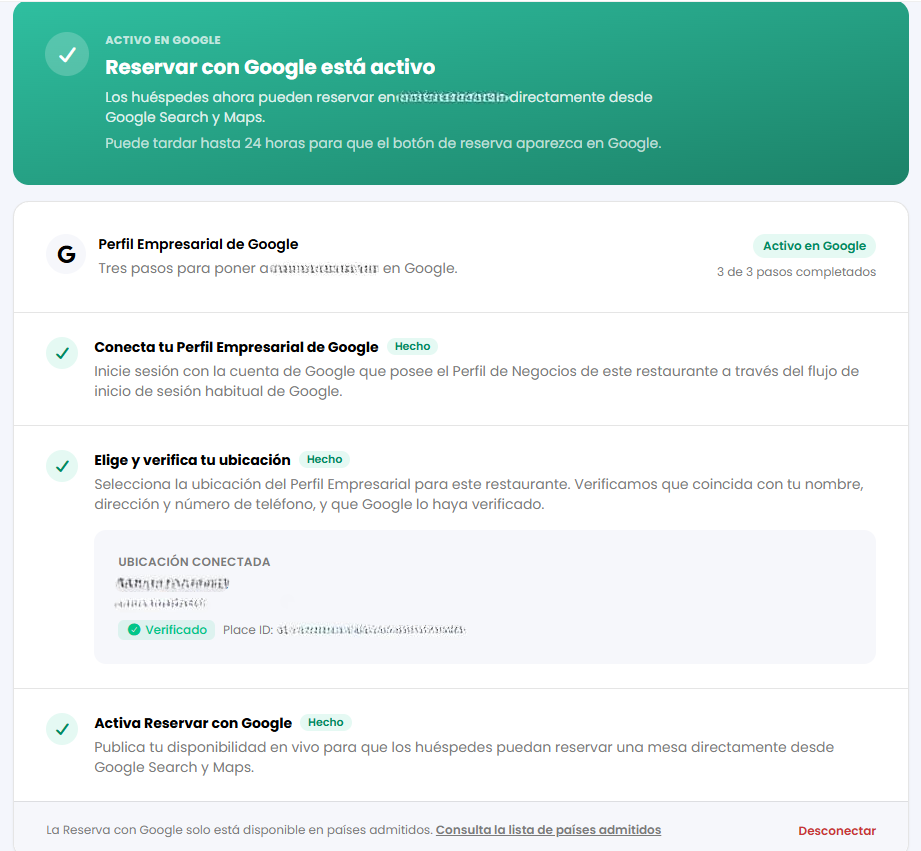Image resolution: width=921 pixels, height=851 pixels.
Task: Click checkmark beside Conecta tu Perfil Empresarial
Action: click(x=62, y=353)
